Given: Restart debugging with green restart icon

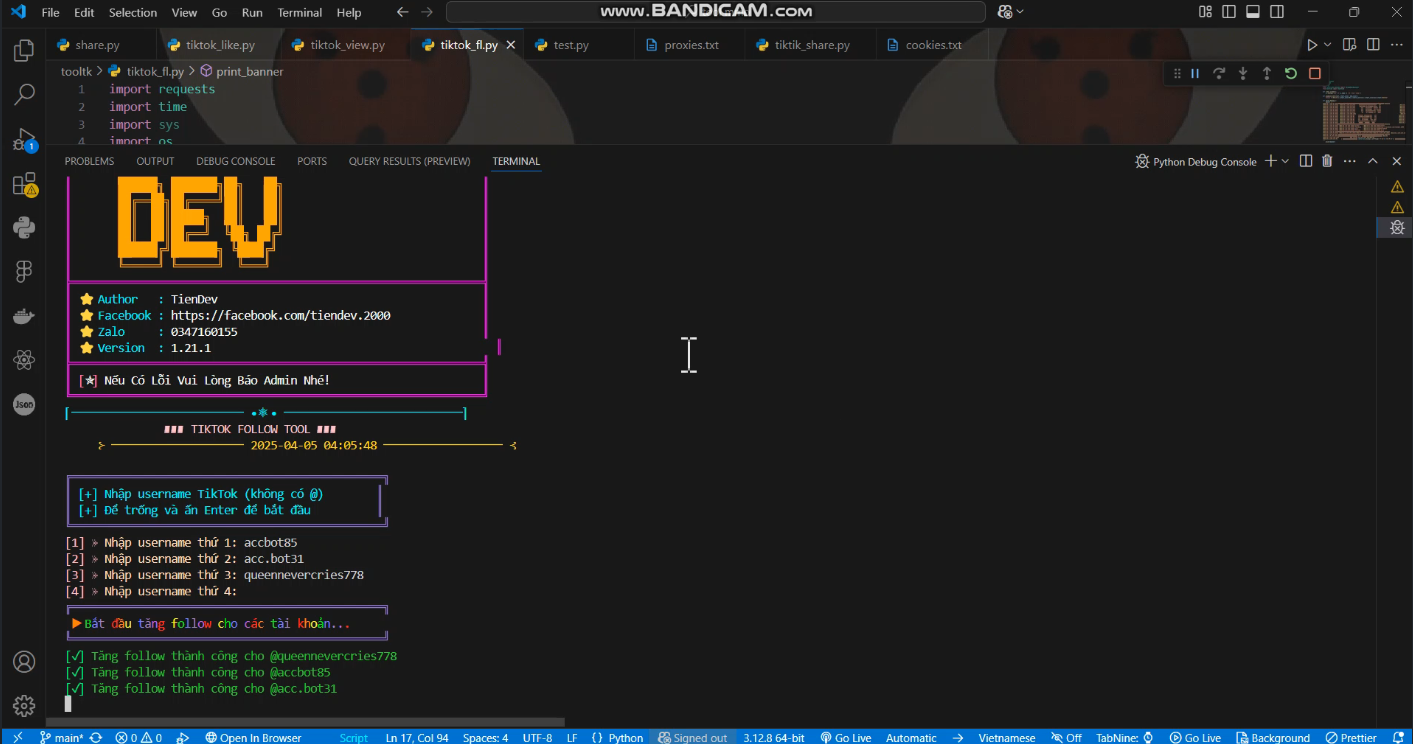Looking at the screenshot, I should 1290,73.
